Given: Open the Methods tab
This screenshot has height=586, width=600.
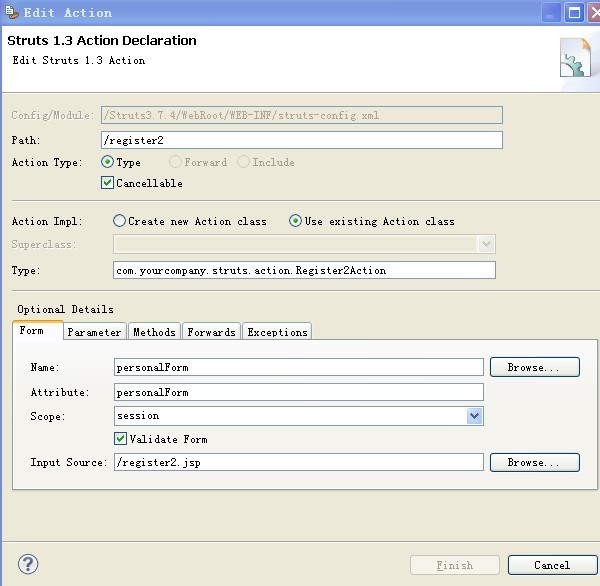Looking at the screenshot, I should (154, 332).
